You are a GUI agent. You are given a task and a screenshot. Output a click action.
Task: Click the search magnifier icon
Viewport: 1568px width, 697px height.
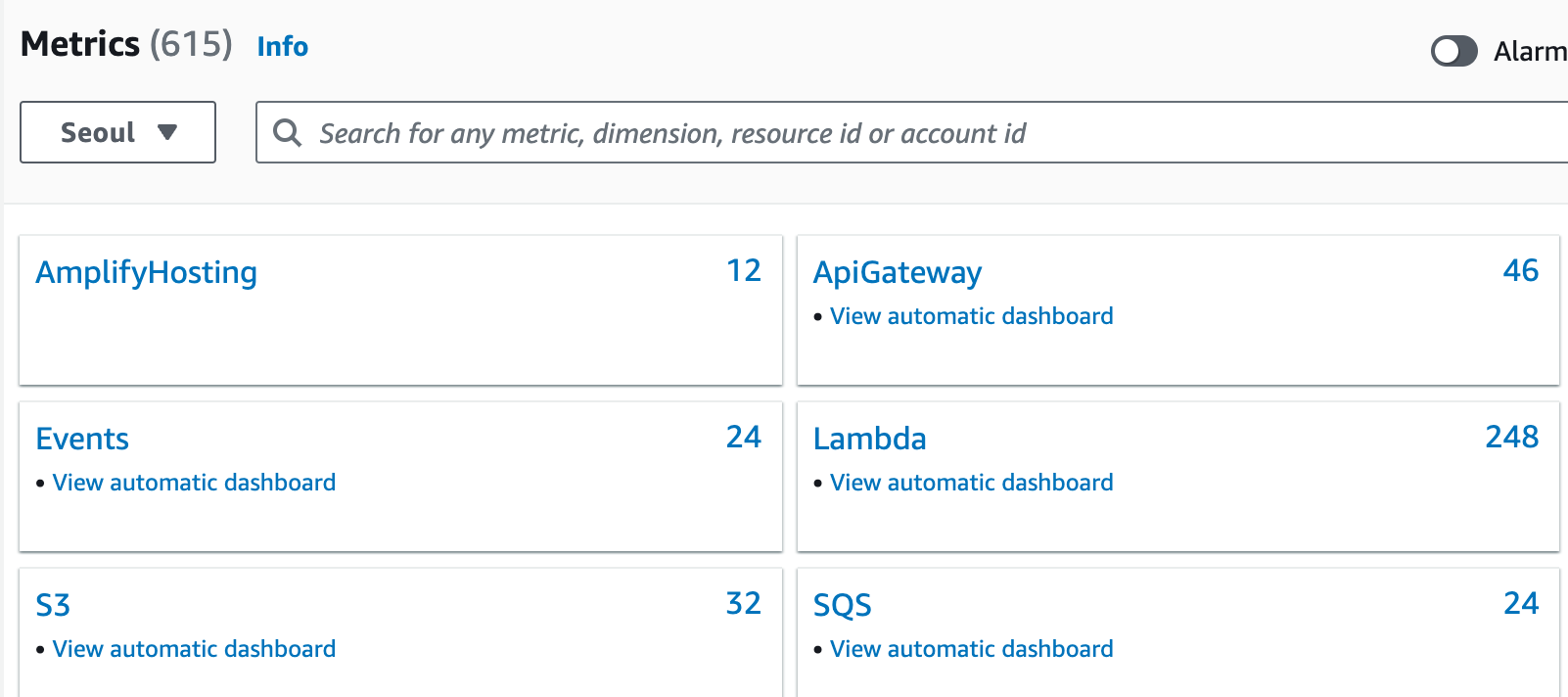click(x=287, y=132)
